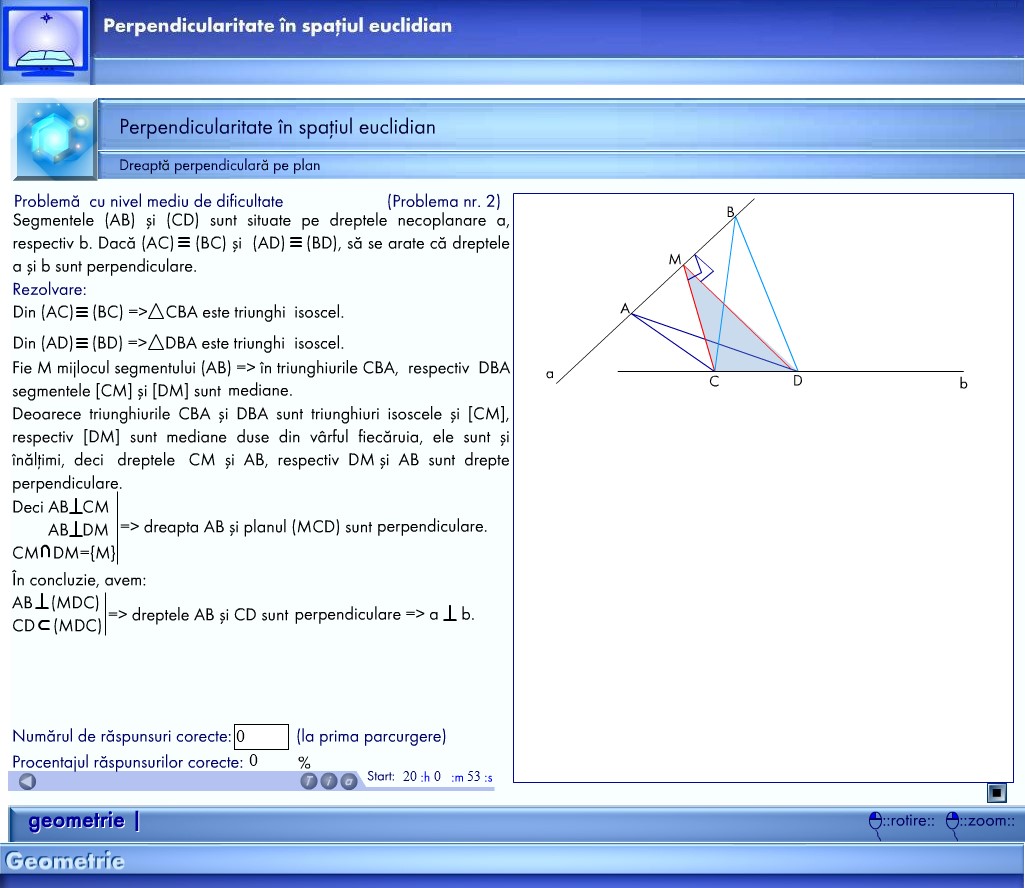
Task: Click point C on line b
Action: (x=714, y=371)
